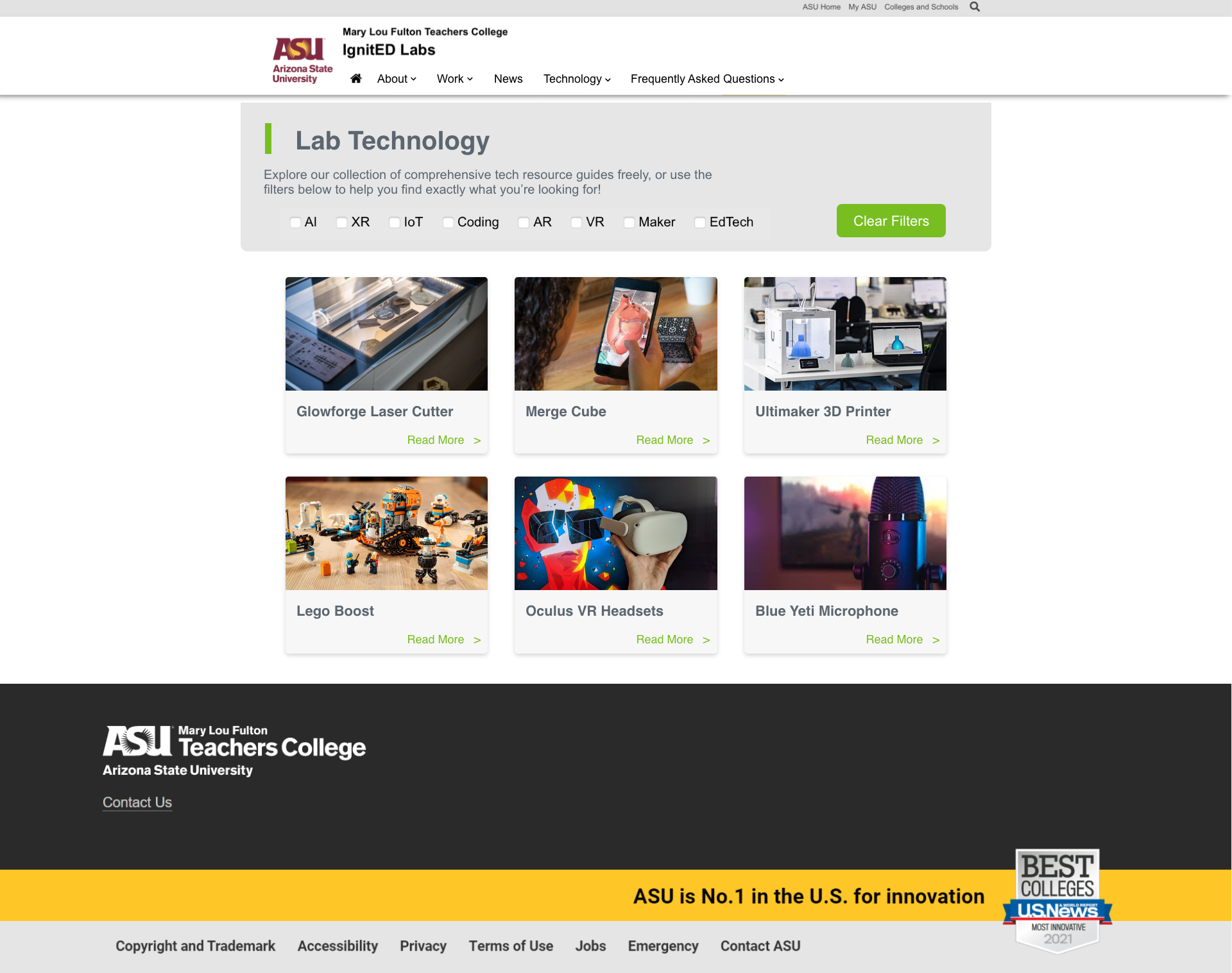Tick the Coding filter checkbox
Image resolution: width=1232 pixels, height=973 pixels.
pos(448,223)
